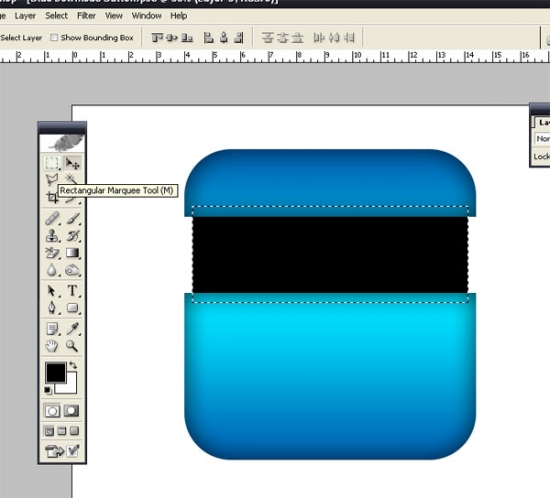Select the Lasso tool

pyautogui.click(x=52, y=179)
